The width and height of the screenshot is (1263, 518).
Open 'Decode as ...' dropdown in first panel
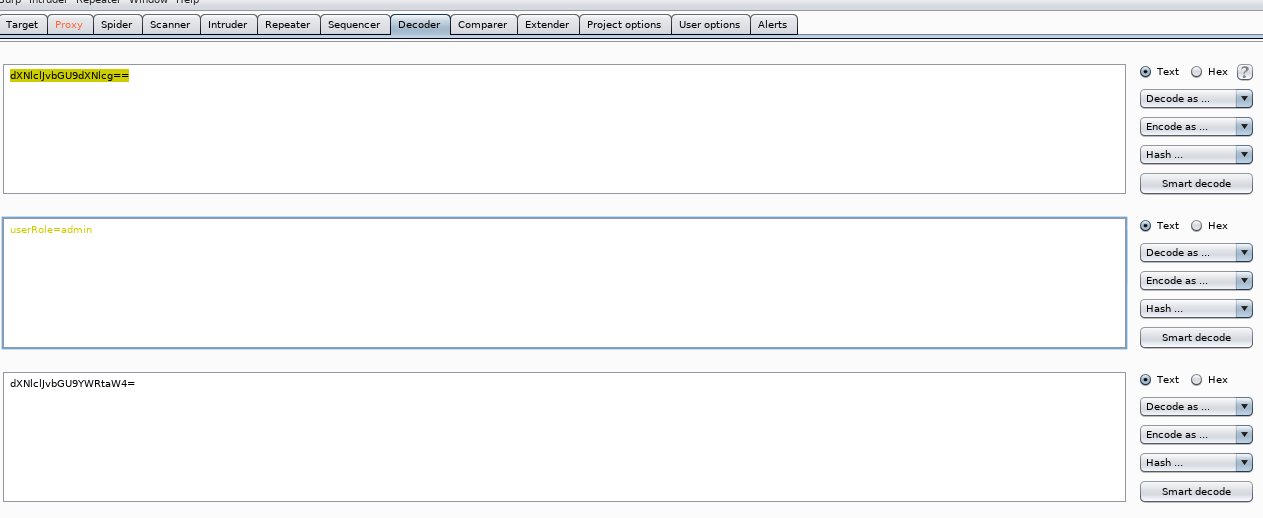(1196, 99)
